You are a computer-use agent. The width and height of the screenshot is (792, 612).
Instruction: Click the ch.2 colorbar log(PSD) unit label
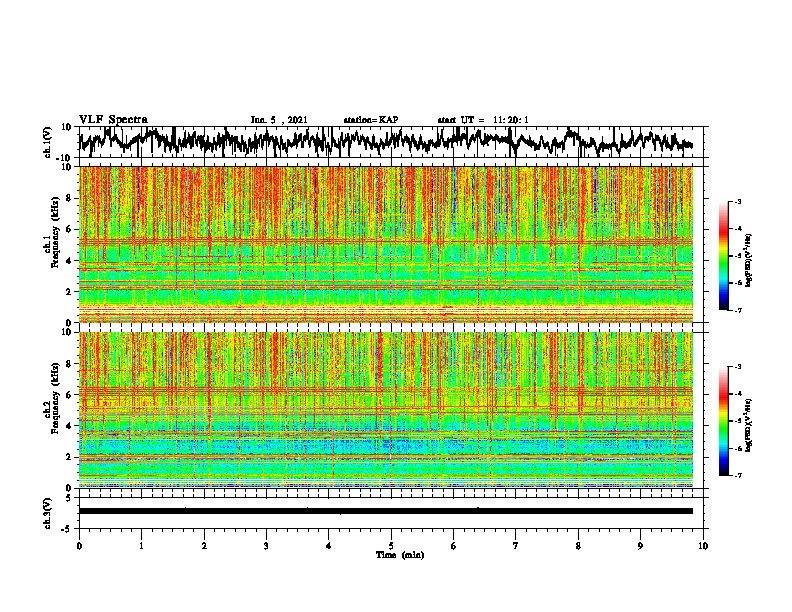[749, 425]
